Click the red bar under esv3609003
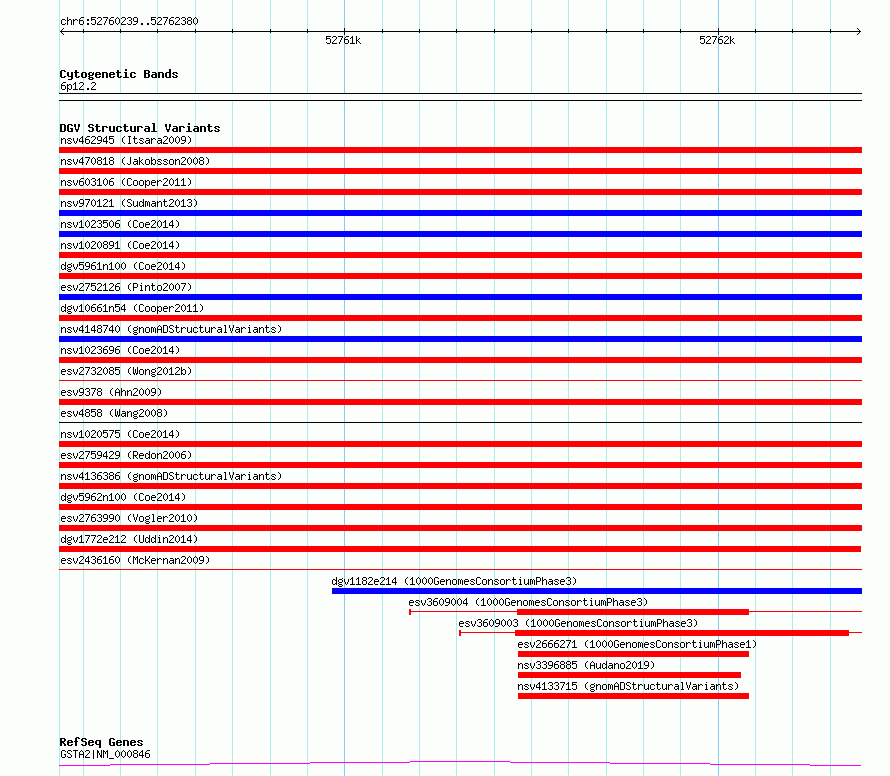 tap(682, 633)
